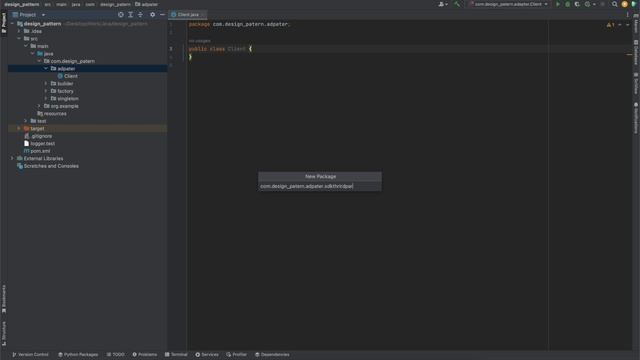Viewport: 640px width, 360px height.
Task: Click the Build project hammer icon
Action: click(x=457, y=4)
